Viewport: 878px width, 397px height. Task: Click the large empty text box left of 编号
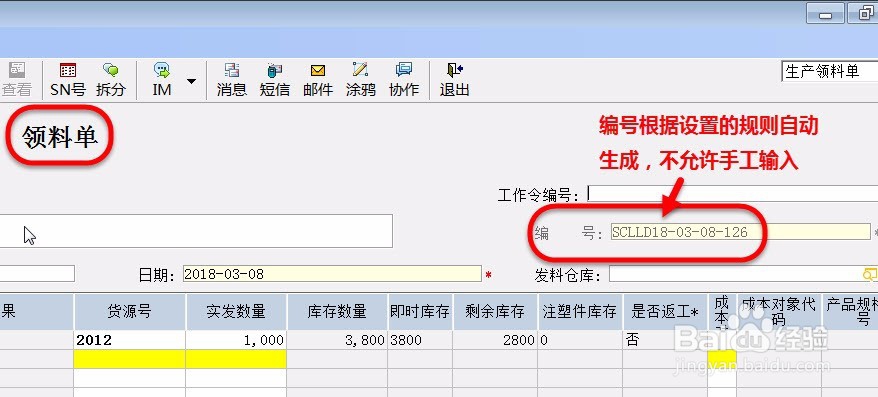pos(196,231)
